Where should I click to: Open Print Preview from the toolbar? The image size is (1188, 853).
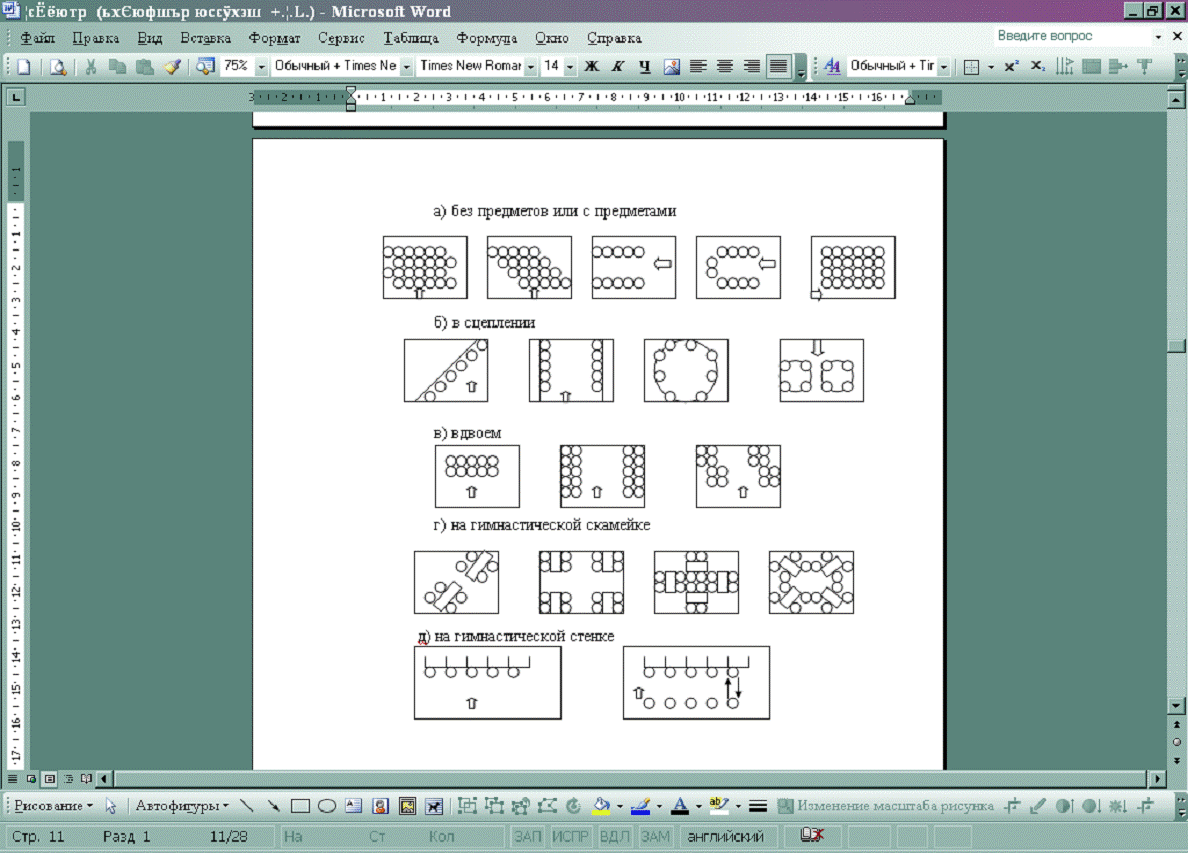coord(59,67)
